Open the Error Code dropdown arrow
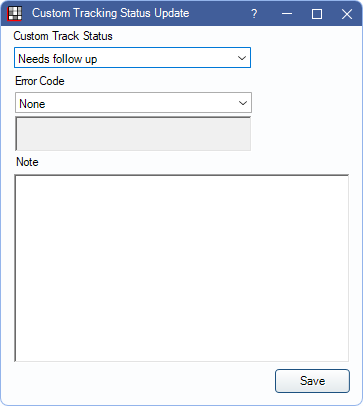Image resolution: width=363 pixels, height=406 pixels. click(x=243, y=103)
